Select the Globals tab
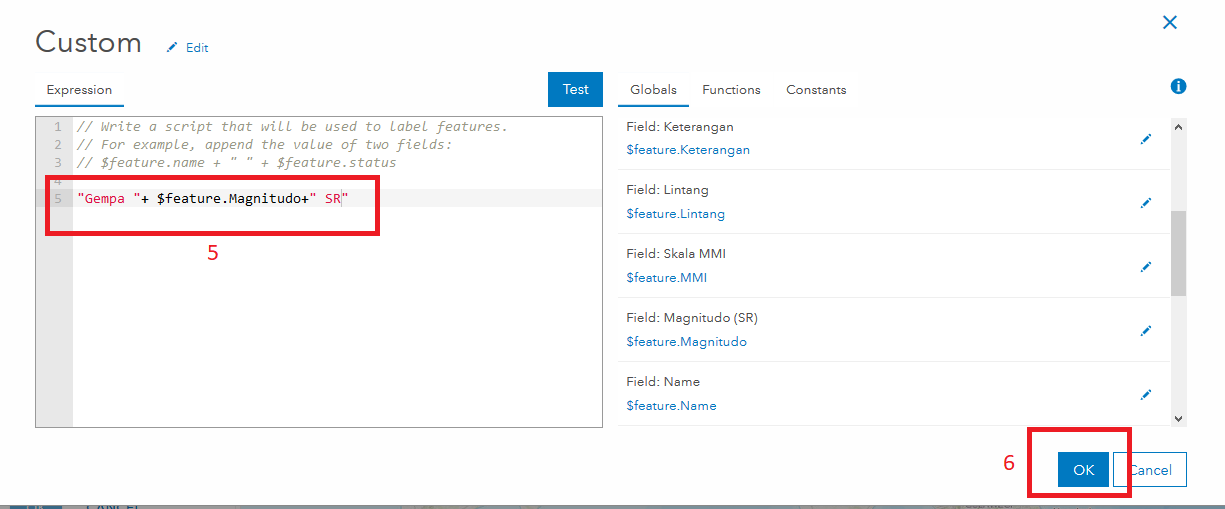 (x=653, y=89)
